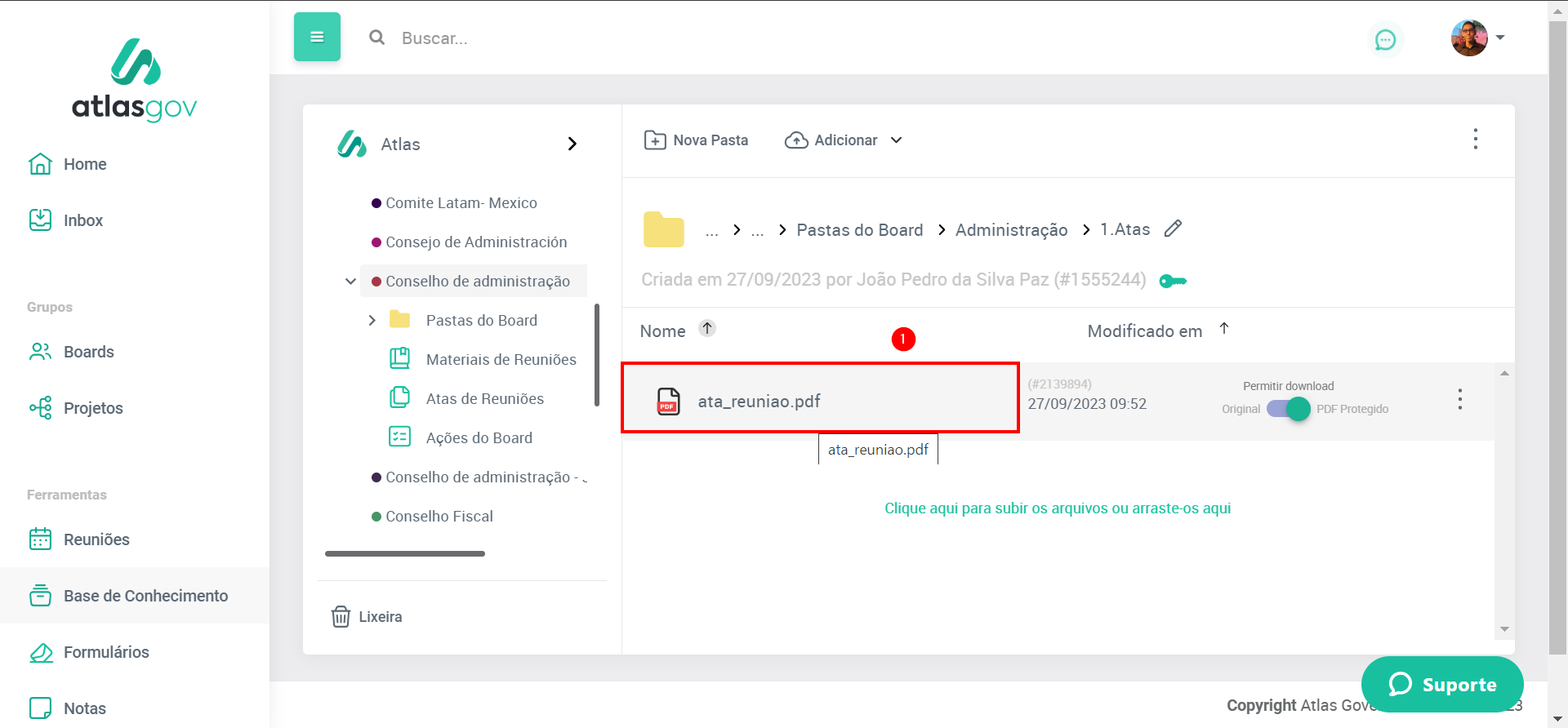
Task: Click the Buscar search field
Action: click(x=572, y=38)
